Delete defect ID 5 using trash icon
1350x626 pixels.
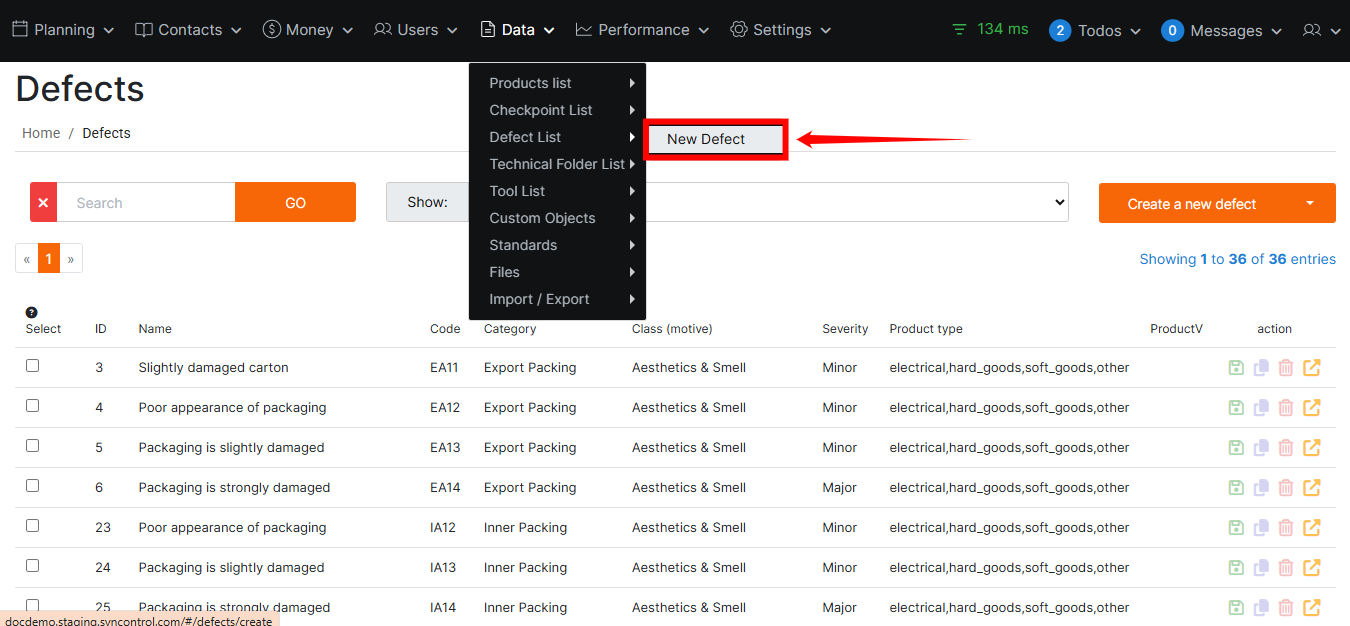(1286, 448)
